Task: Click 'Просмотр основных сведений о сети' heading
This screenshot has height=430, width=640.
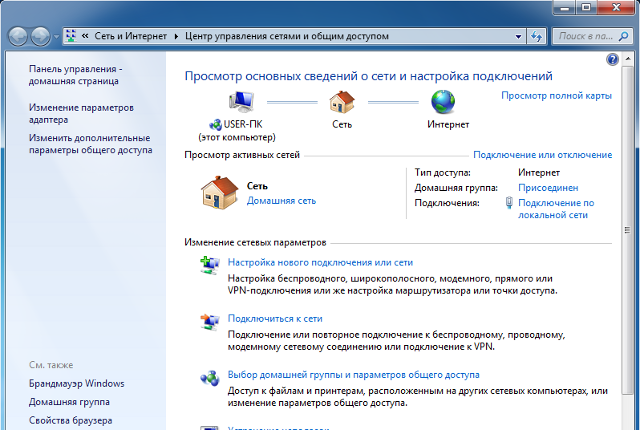Action: click(x=368, y=76)
